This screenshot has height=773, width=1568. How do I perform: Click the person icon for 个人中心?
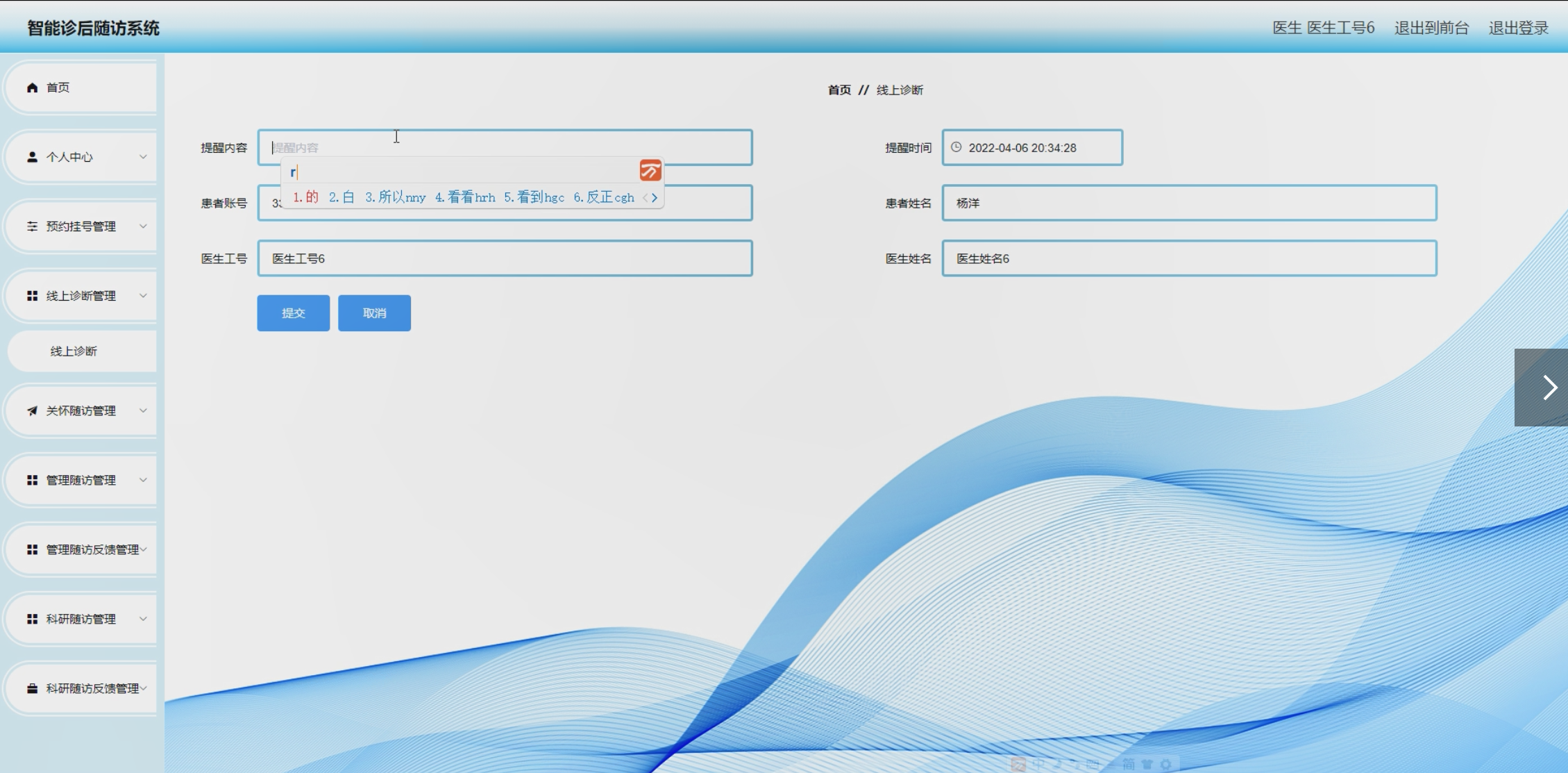(32, 157)
